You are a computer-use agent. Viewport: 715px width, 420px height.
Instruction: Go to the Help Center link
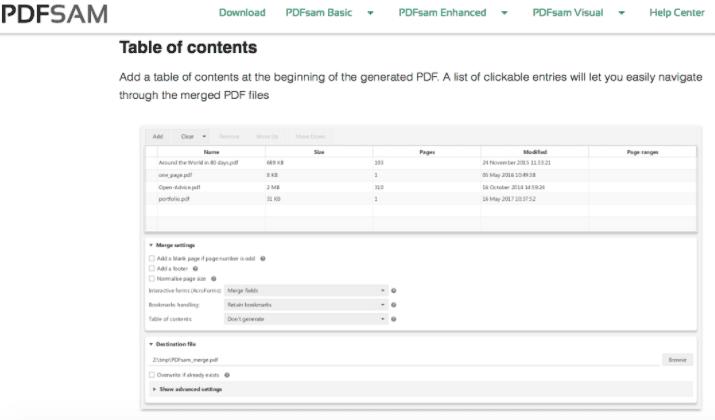point(677,13)
